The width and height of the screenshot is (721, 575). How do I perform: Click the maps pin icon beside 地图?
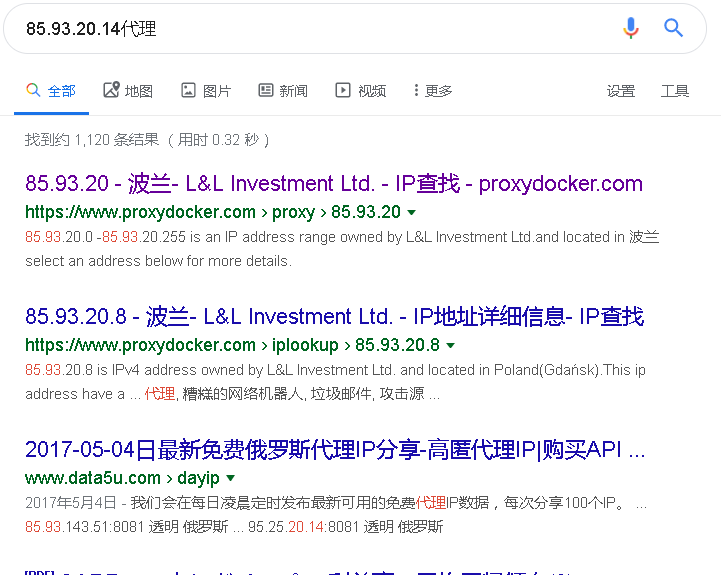[x=111, y=90]
